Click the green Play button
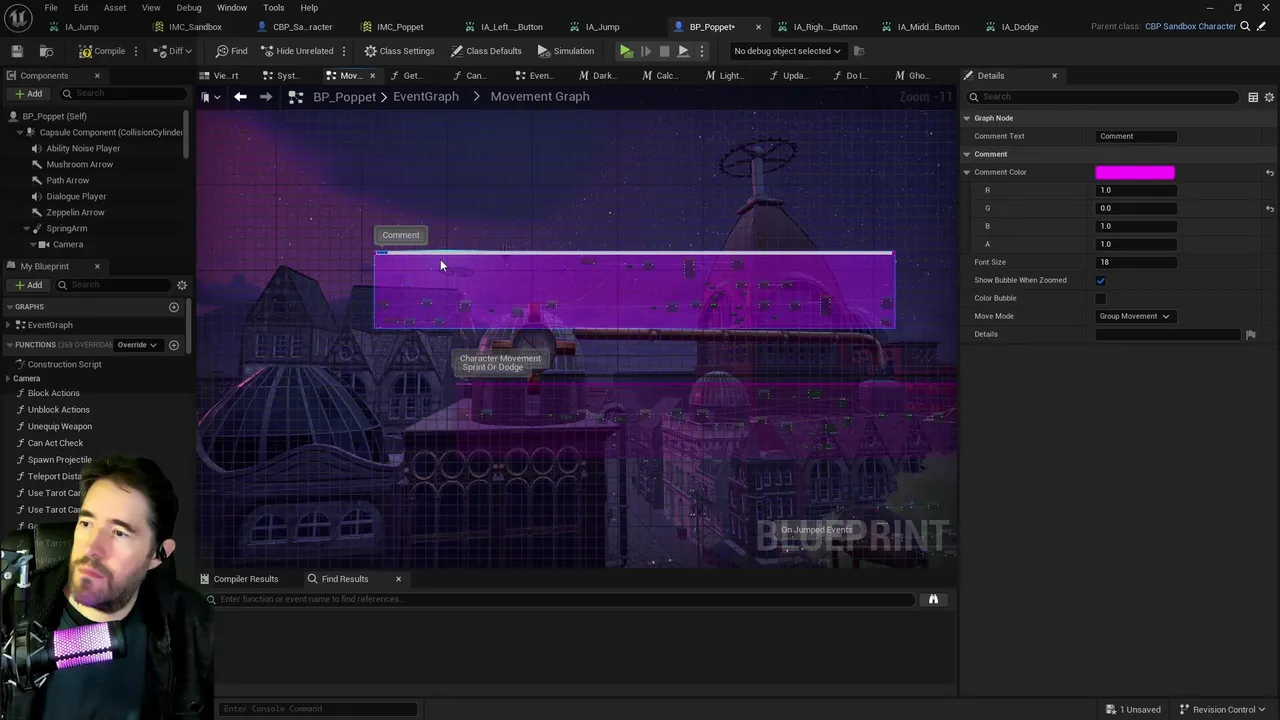The width and height of the screenshot is (1280, 720). click(626, 51)
